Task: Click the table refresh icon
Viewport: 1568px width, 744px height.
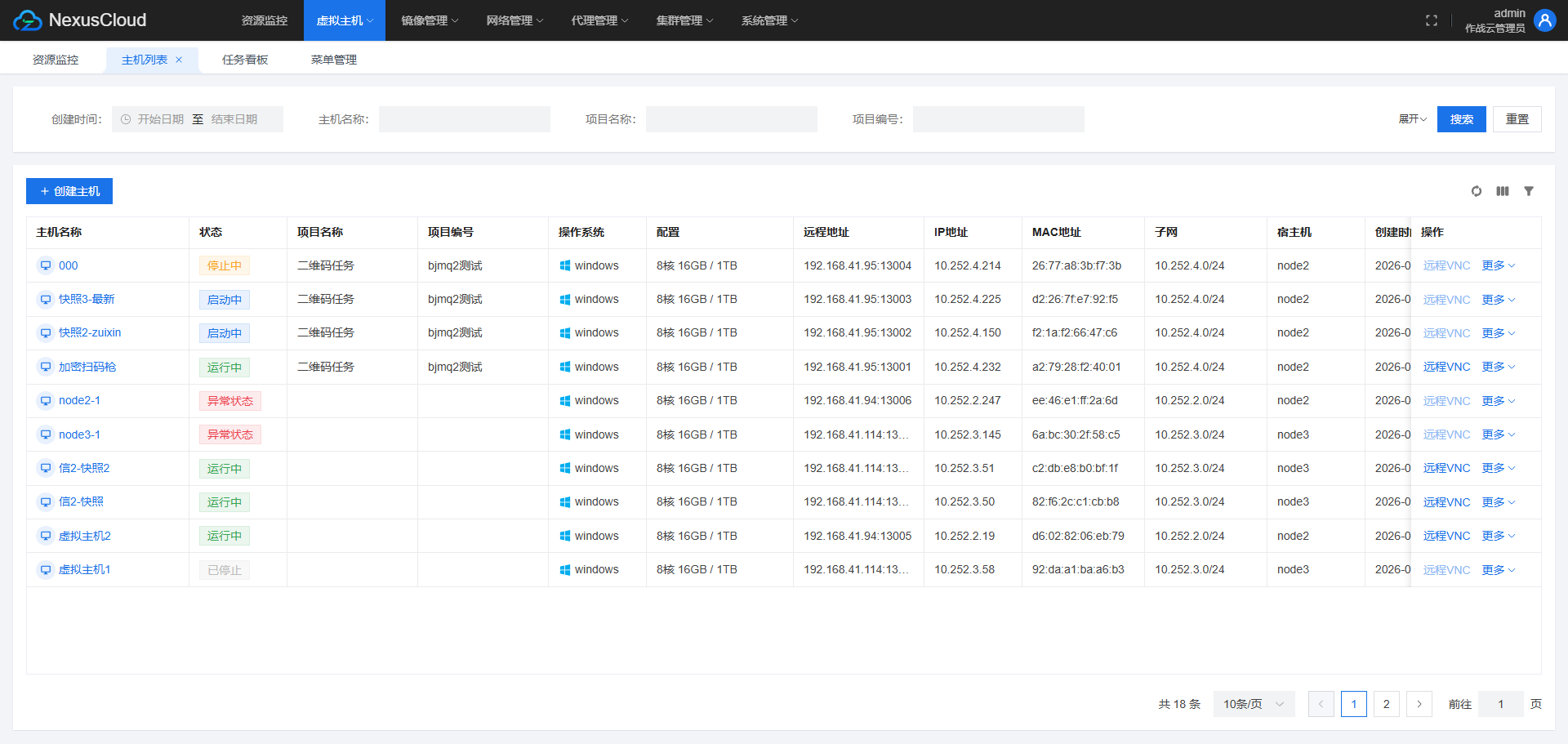Action: pos(1476,191)
